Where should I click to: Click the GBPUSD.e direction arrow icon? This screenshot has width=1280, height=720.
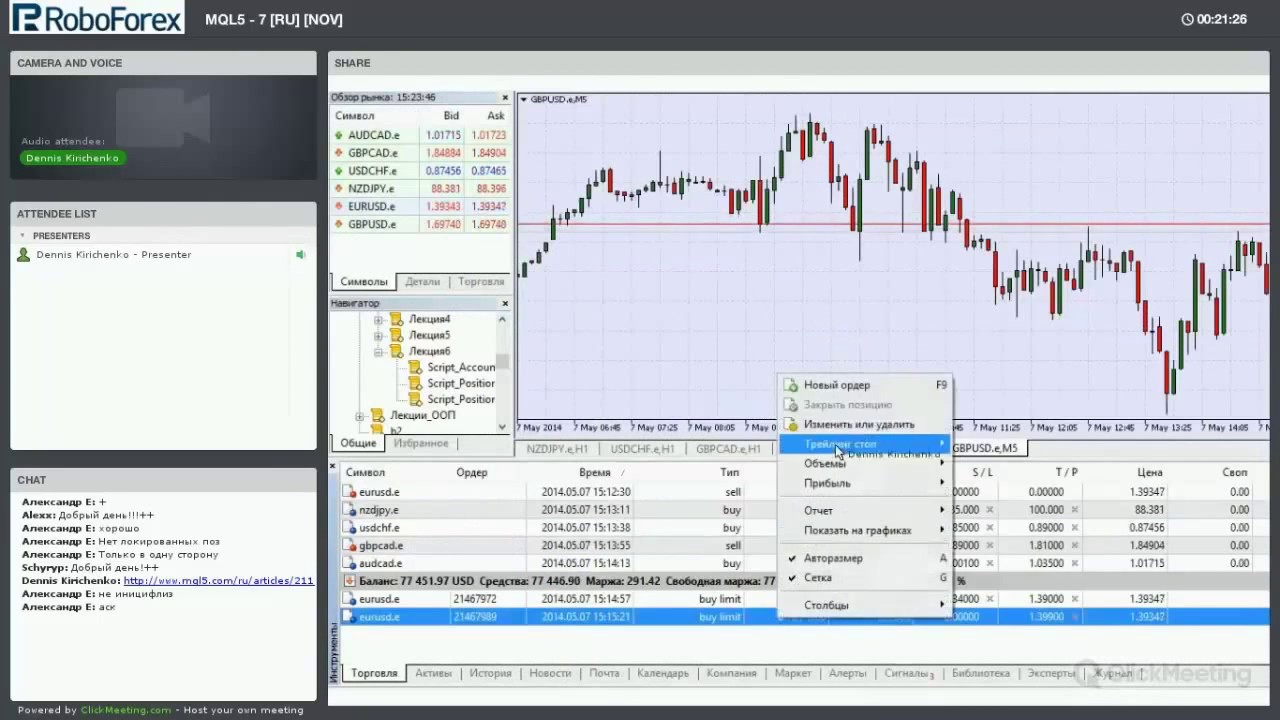[339, 224]
